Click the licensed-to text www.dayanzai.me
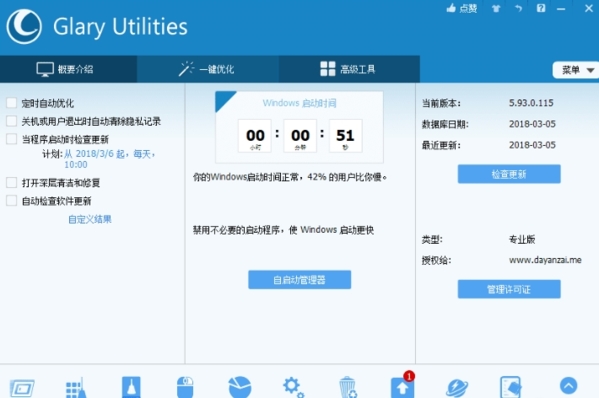The image size is (599, 398). pos(545,260)
